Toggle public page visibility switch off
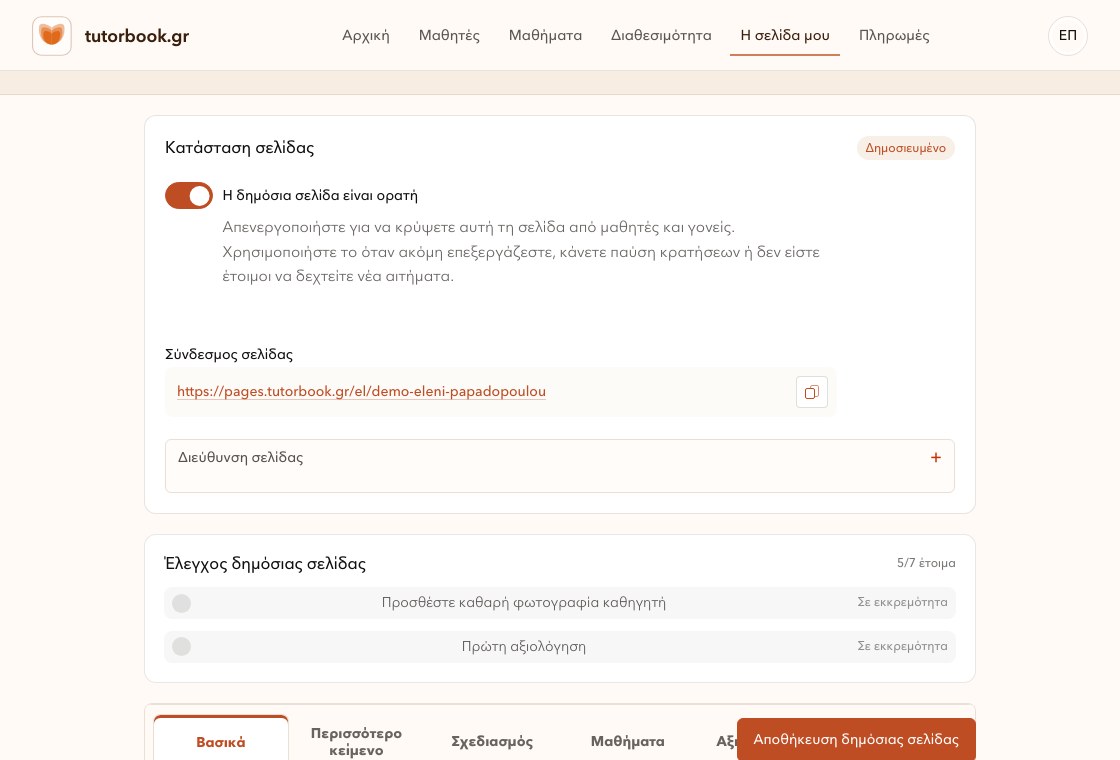Screen dimensions: 1120x760 tap(189, 196)
